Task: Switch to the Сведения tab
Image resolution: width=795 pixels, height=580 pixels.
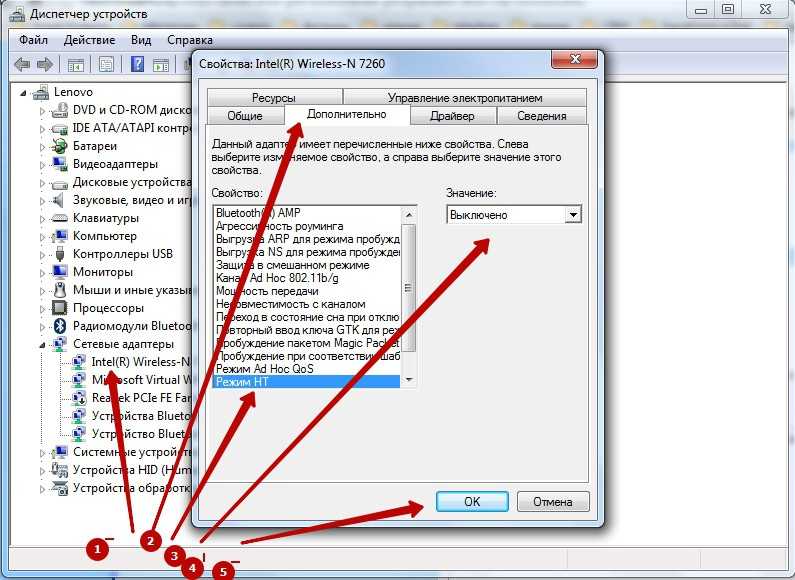Action: tap(541, 116)
